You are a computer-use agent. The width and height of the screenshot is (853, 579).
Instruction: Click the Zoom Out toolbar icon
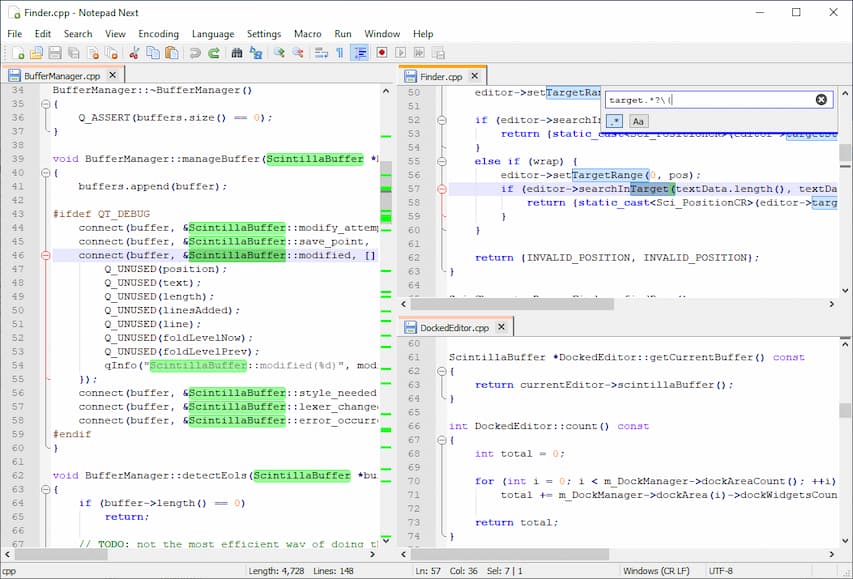[298, 53]
